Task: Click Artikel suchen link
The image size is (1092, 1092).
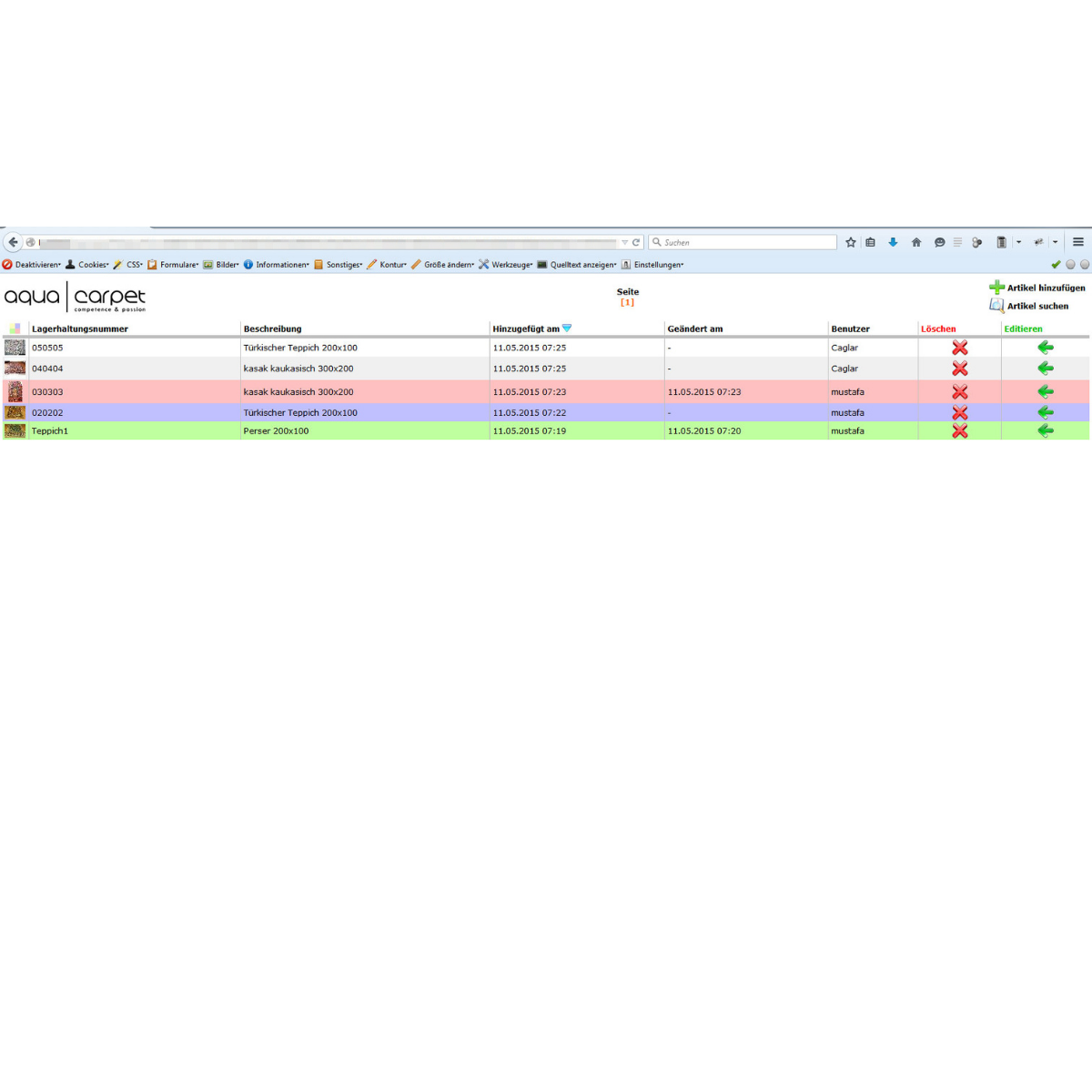Action: (x=1036, y=306)
